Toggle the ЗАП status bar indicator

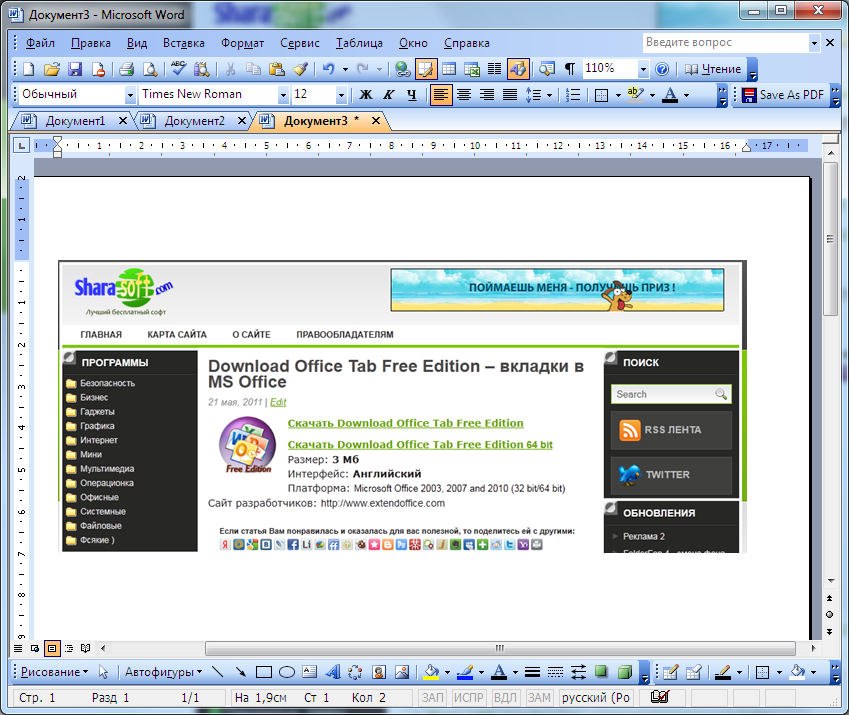(433, 698)
